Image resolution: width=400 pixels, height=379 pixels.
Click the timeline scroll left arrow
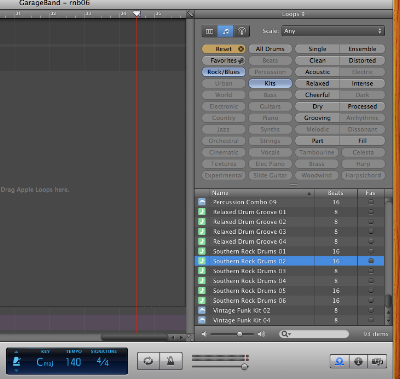173,337
